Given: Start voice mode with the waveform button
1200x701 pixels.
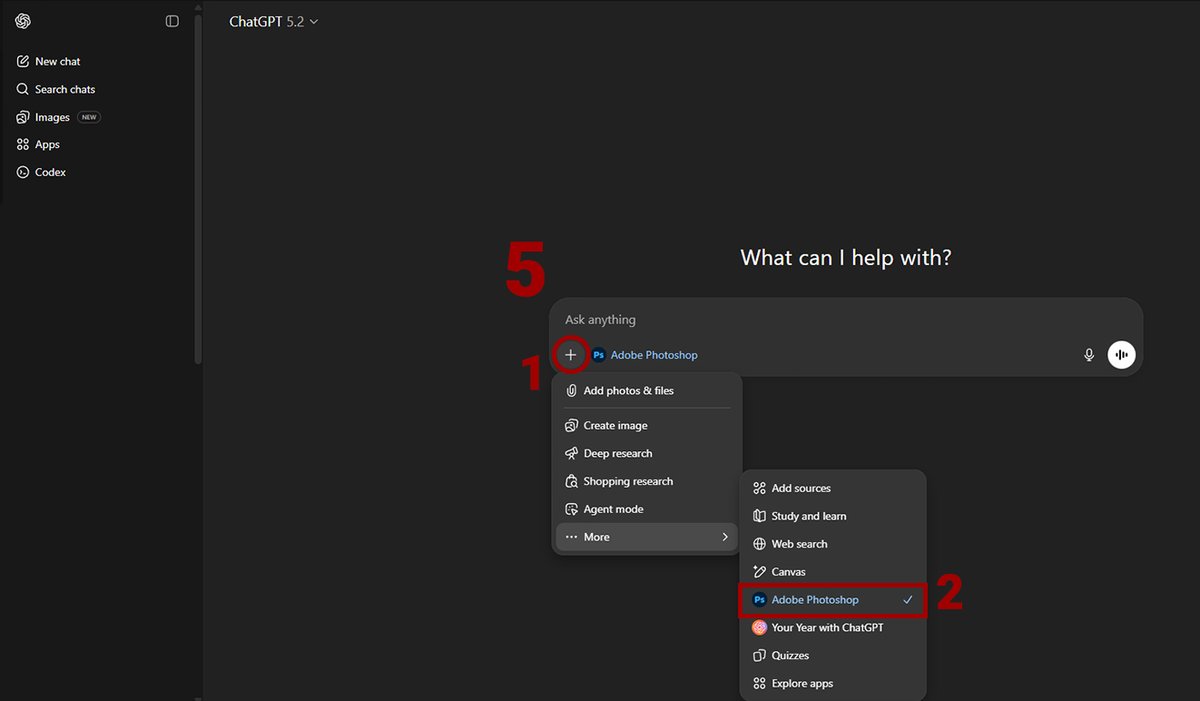Looking at the screenshot, I should pyautogui.click(x=1122, y=355).
